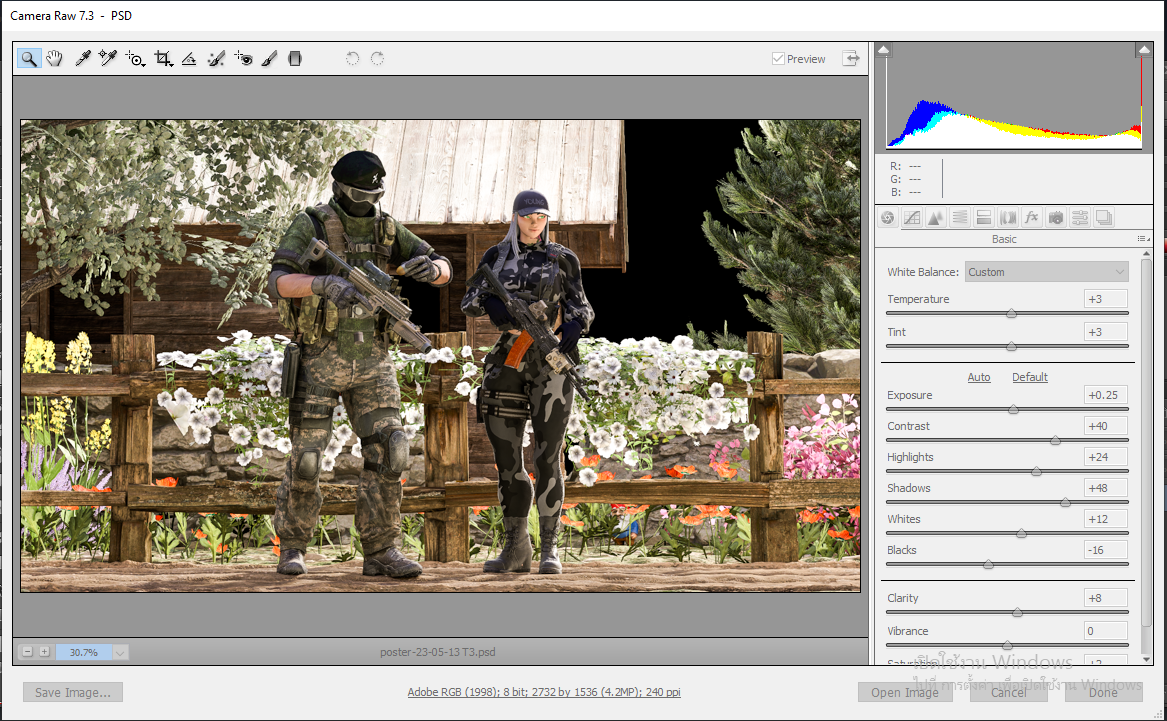Click the Vibrance slider handle
1167x721 pixels.
(1007, 645)
